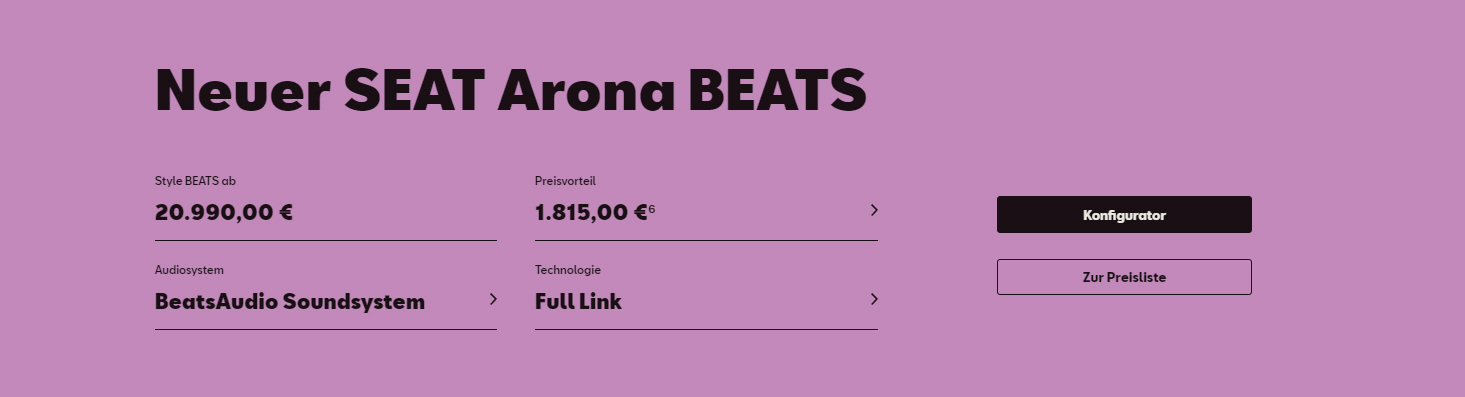Expand the BeatsAudio Soundsystem chevron arrow

[x=493, y=299]
